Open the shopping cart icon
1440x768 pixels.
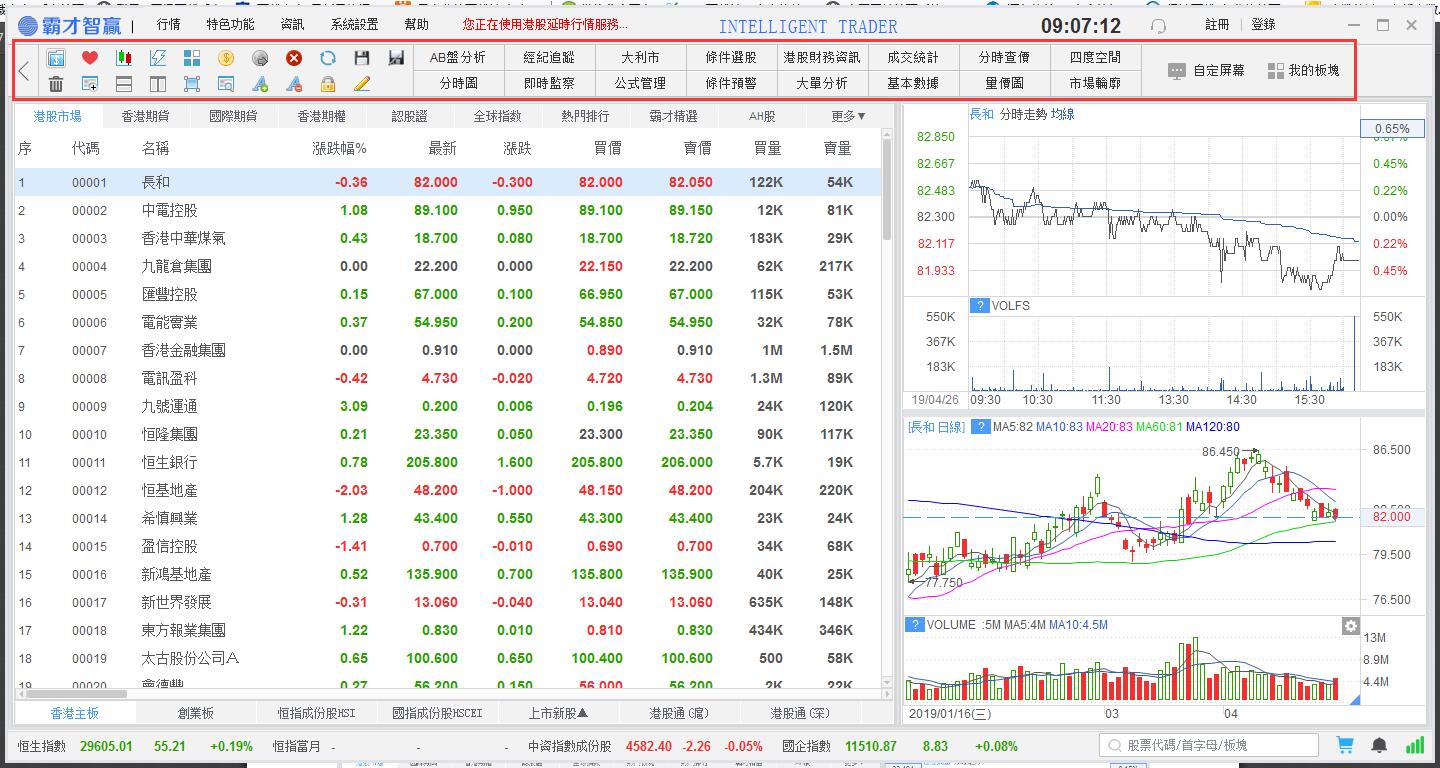(x=1345, y=745)
